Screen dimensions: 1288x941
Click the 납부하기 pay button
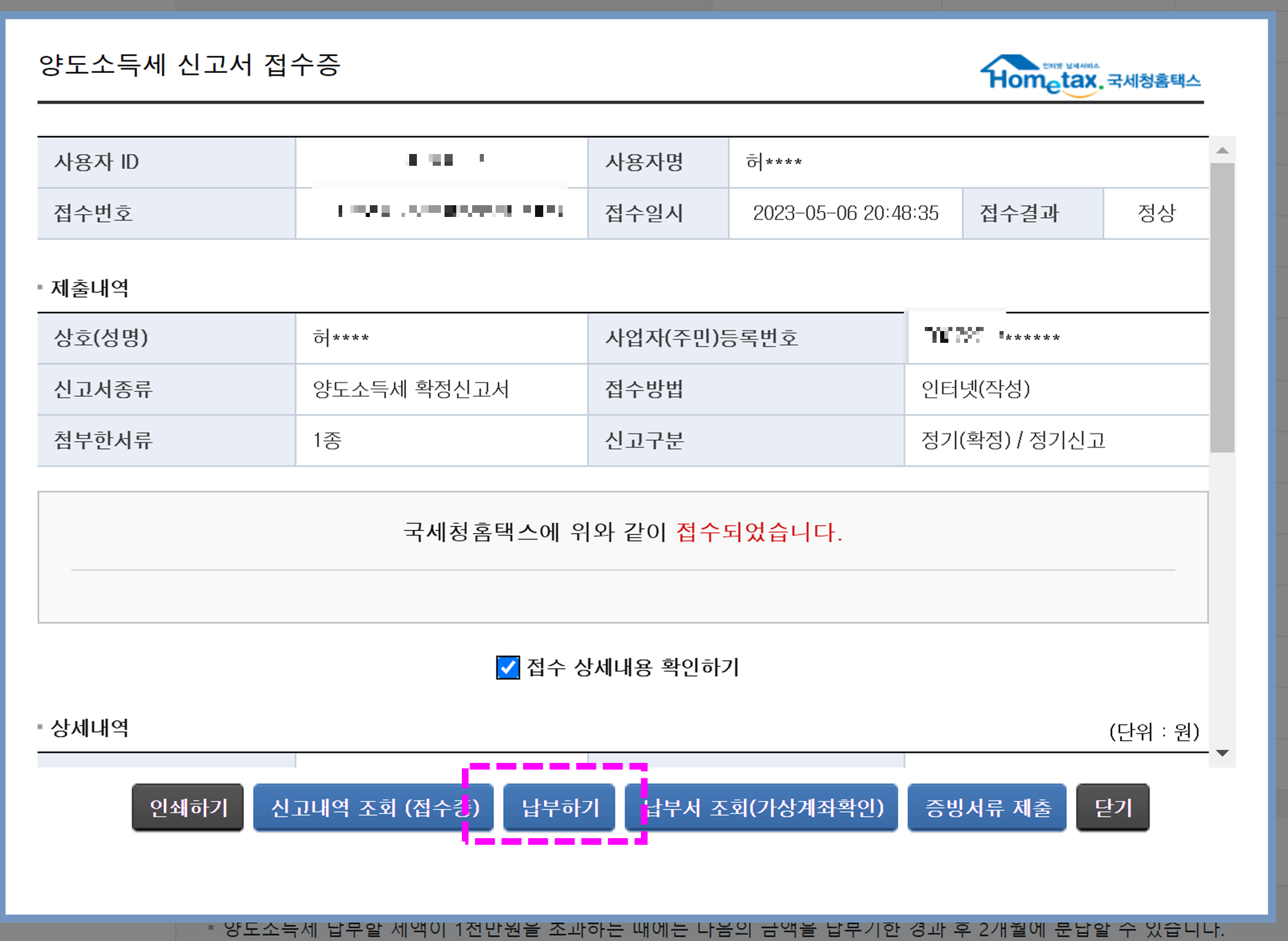click(559, 808)
